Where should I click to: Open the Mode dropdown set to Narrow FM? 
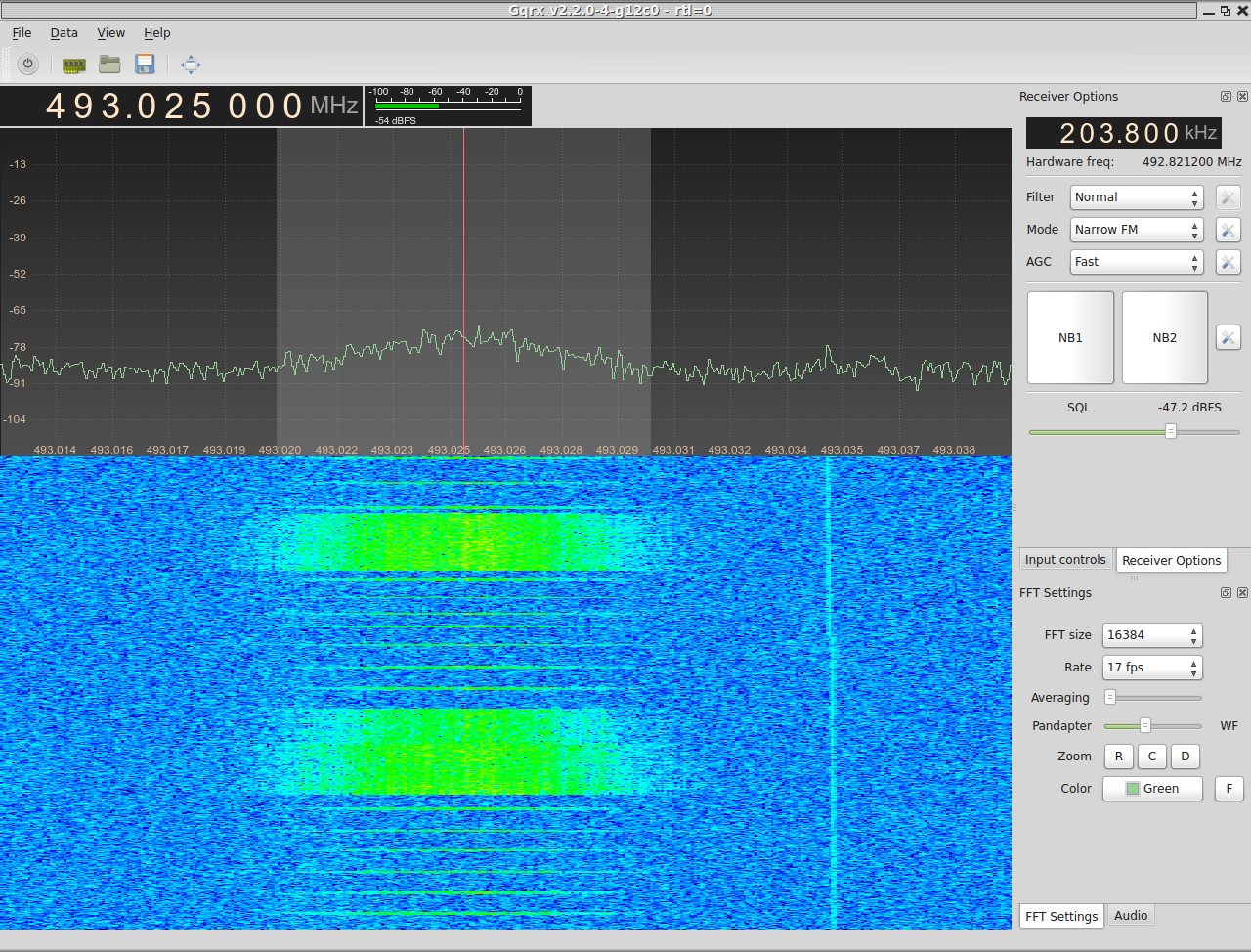(x=1136, y=230)
